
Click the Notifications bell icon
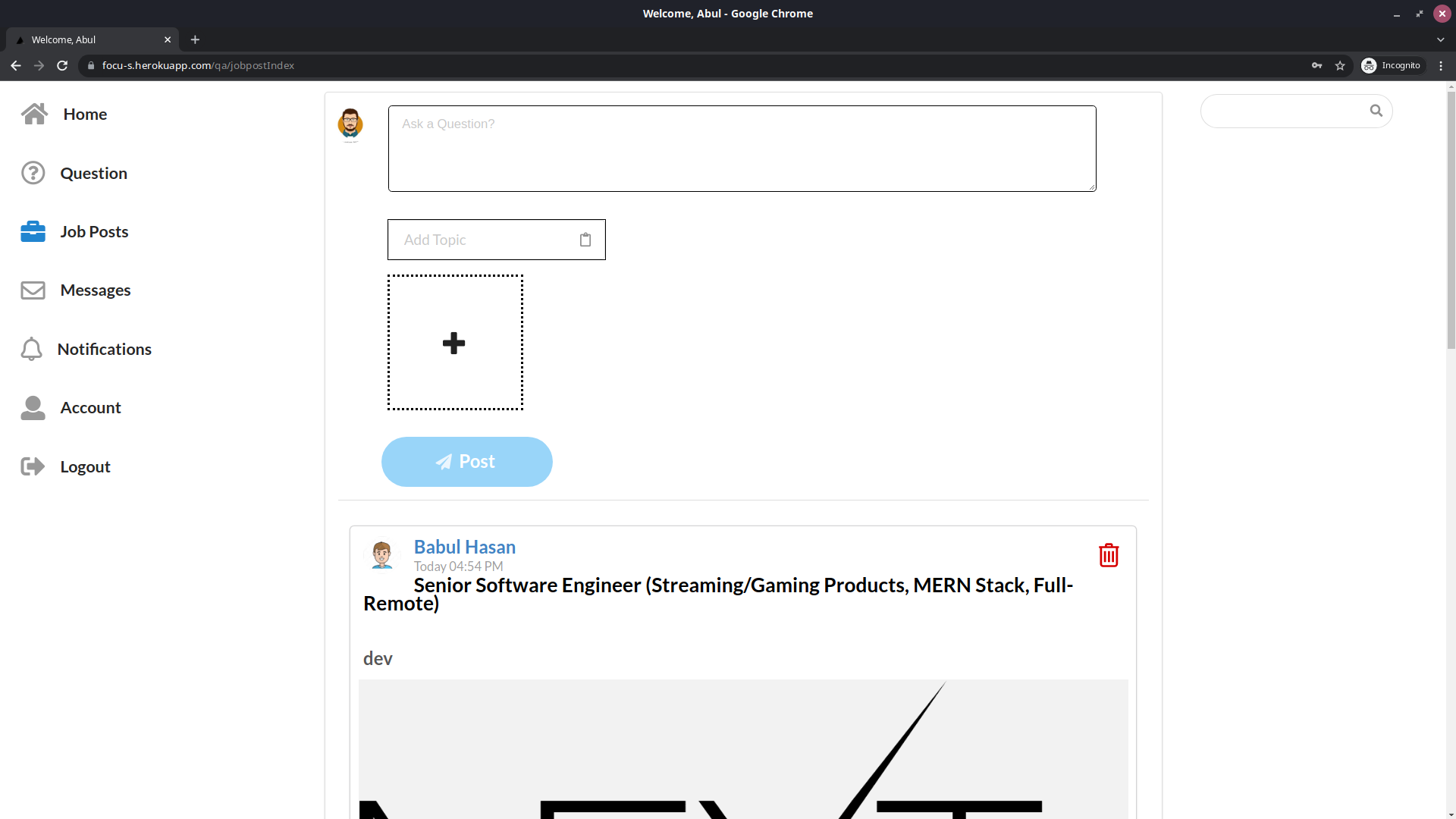(x=32, y=349)
